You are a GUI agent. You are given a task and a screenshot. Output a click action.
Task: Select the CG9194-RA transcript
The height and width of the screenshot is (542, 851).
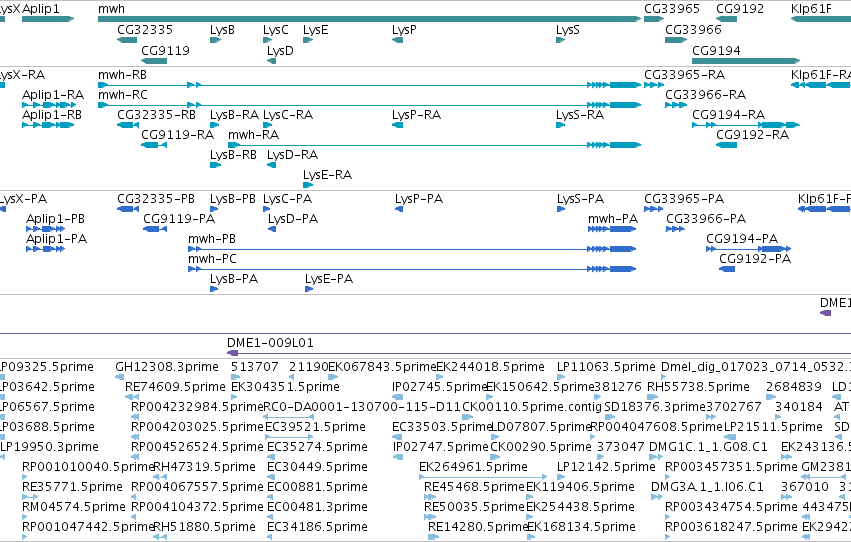pos(746,125)
